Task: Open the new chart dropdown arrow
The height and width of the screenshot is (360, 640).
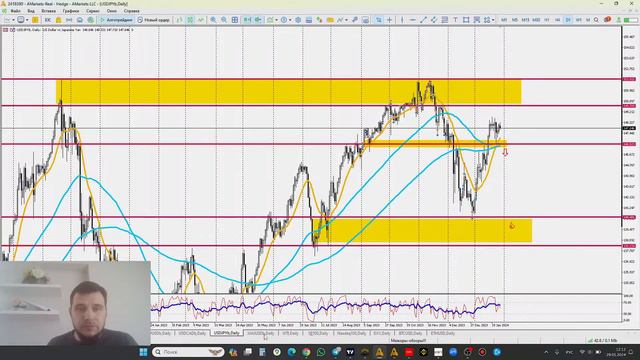Action: [x=13, y=20]
